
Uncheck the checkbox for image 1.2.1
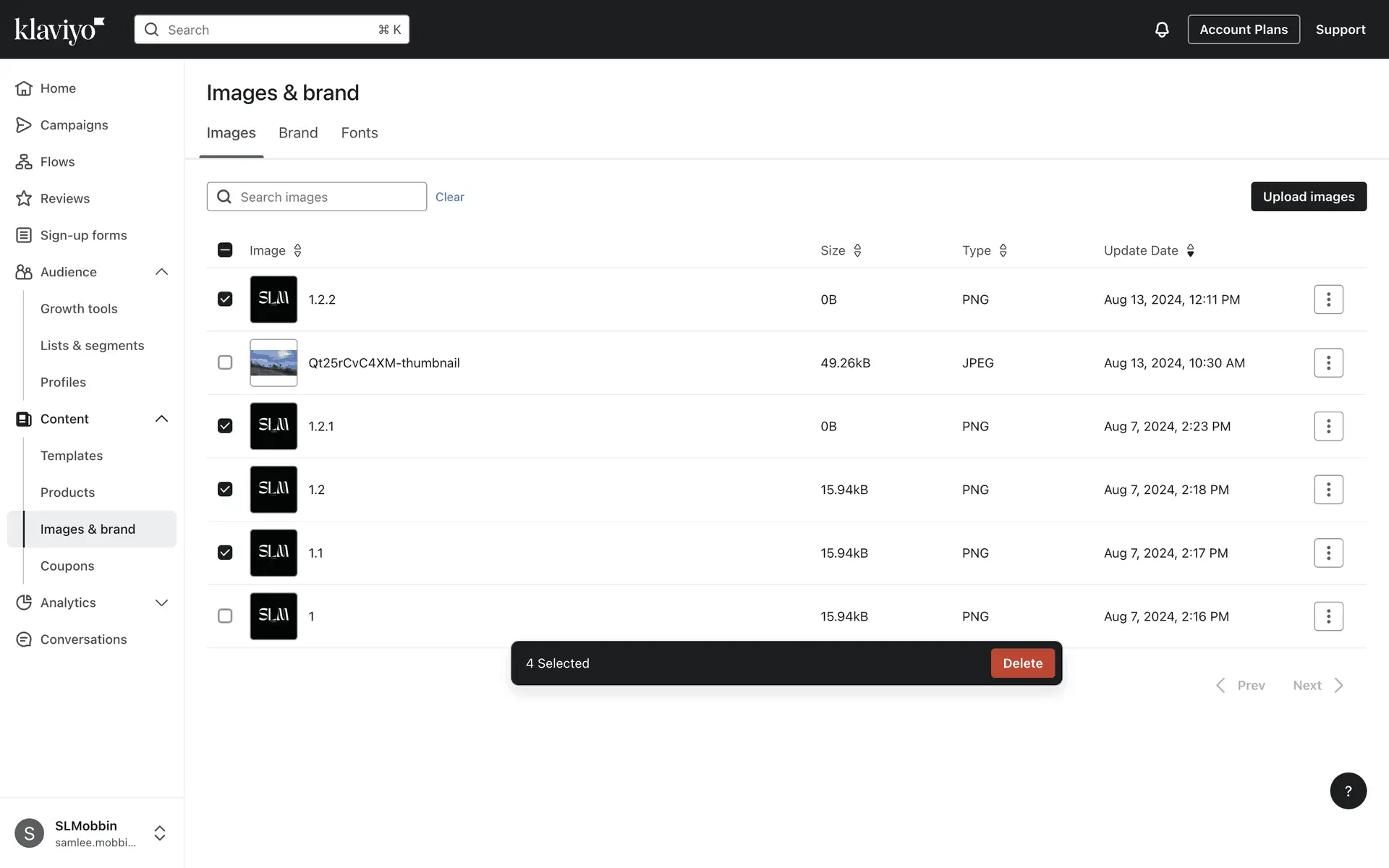click(x=225, y=426)
